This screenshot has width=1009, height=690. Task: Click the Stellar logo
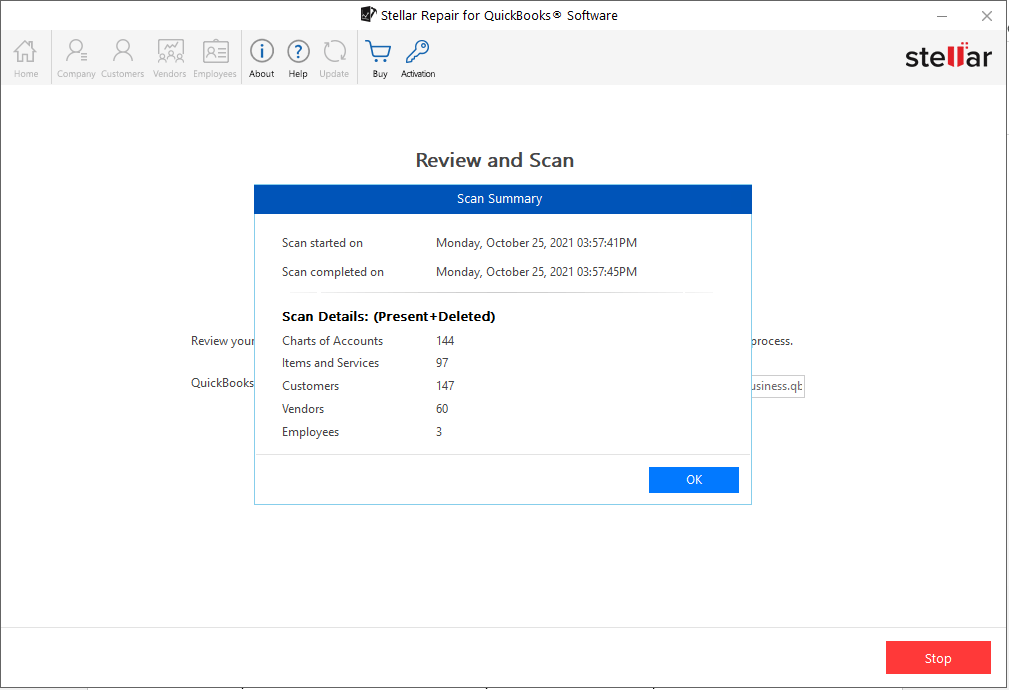(948, 56)
